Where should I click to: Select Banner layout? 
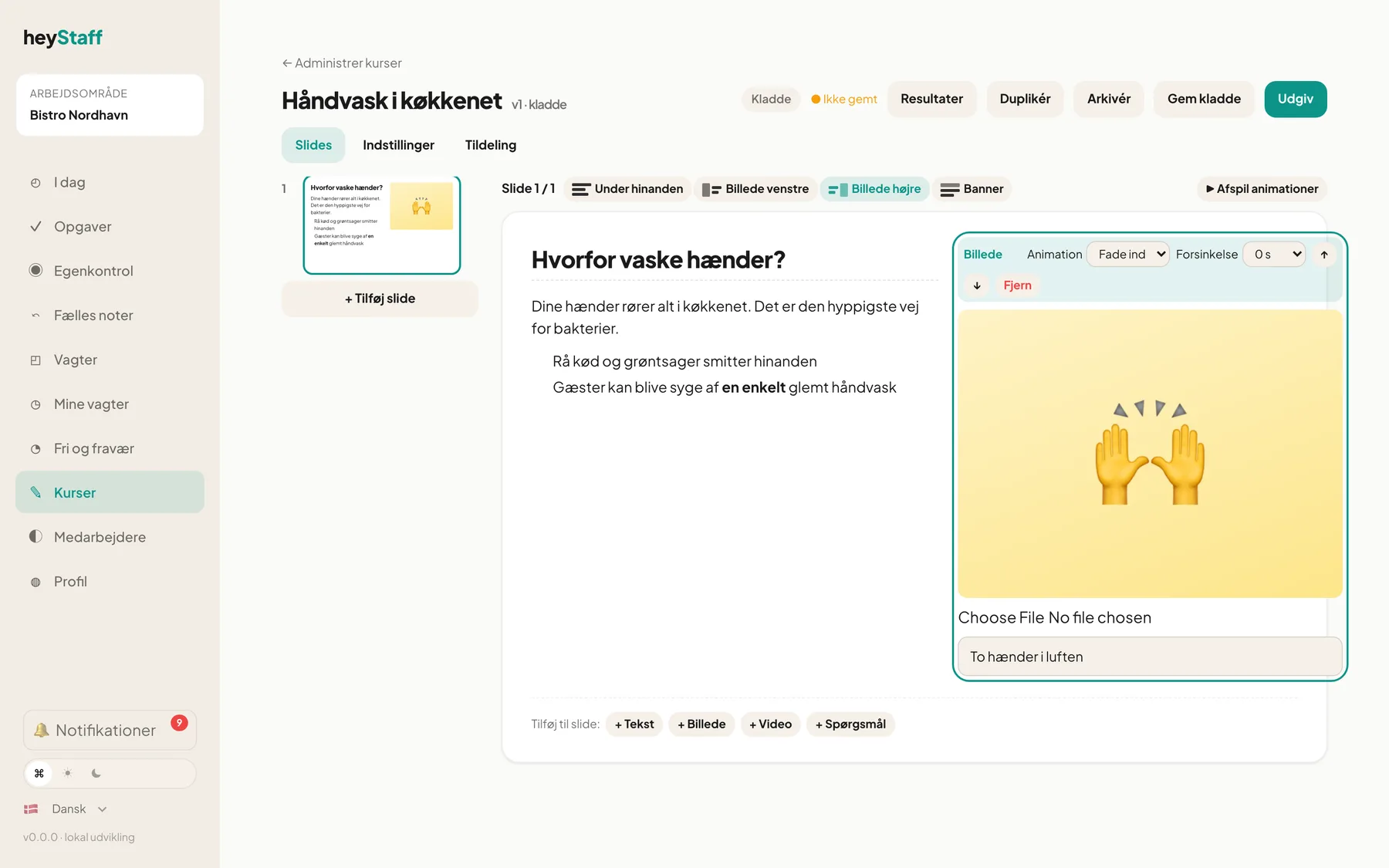(x=972, y=189)
